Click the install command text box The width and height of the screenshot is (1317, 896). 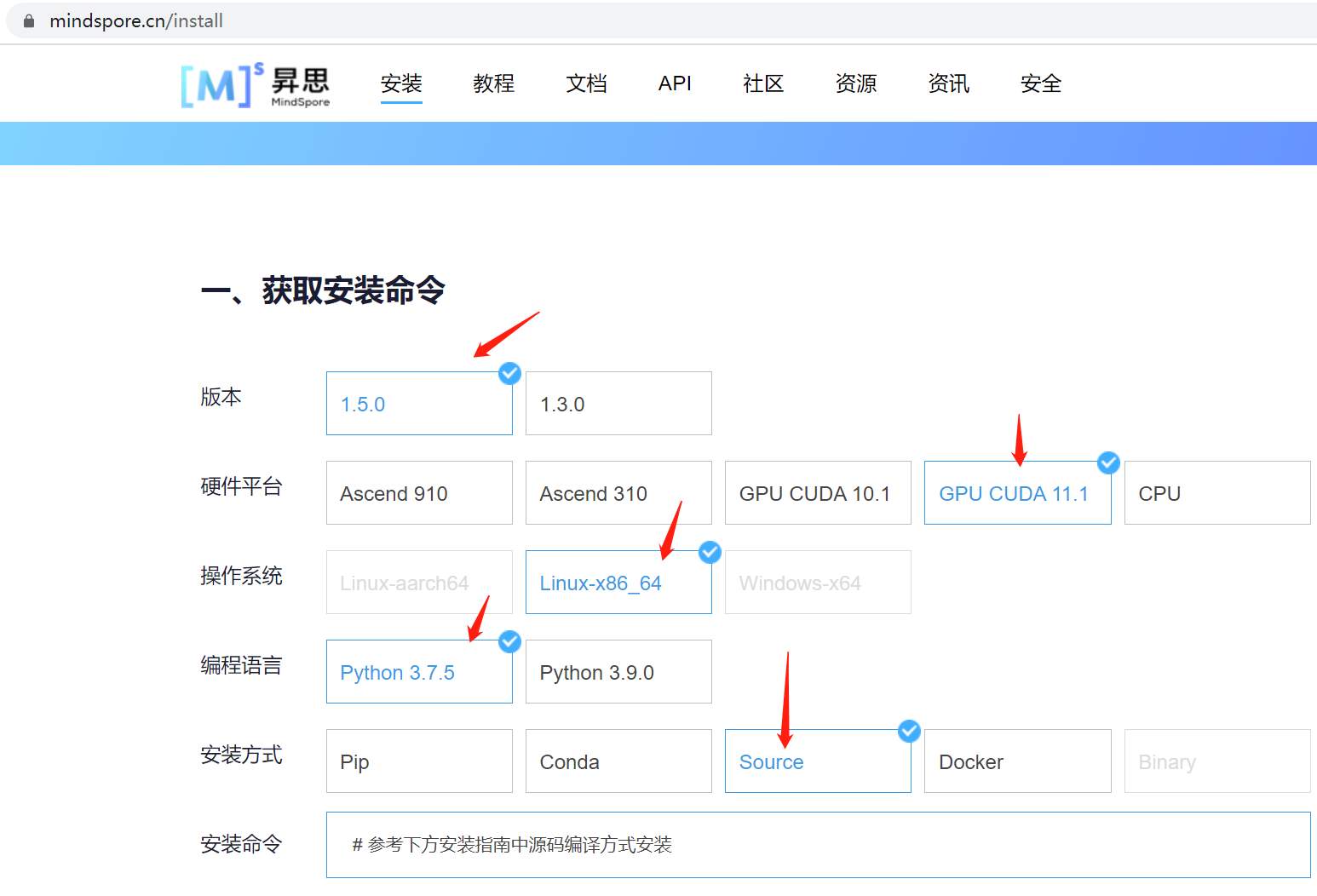(819, 845)
